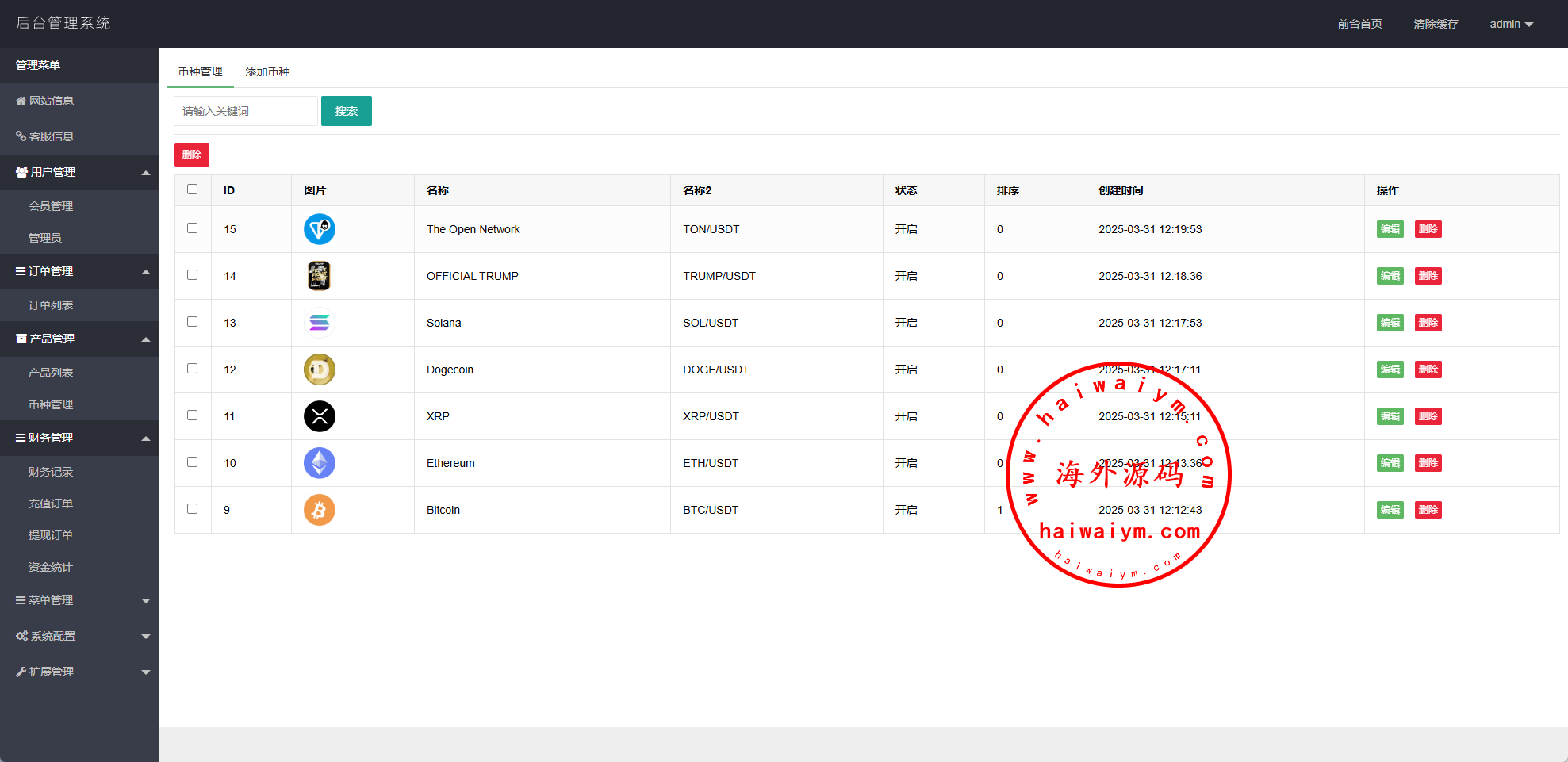The height and width of the screenshot is (762, 1568).
Task: Click the Dogecoin coin icon
Action: (319, 370)
